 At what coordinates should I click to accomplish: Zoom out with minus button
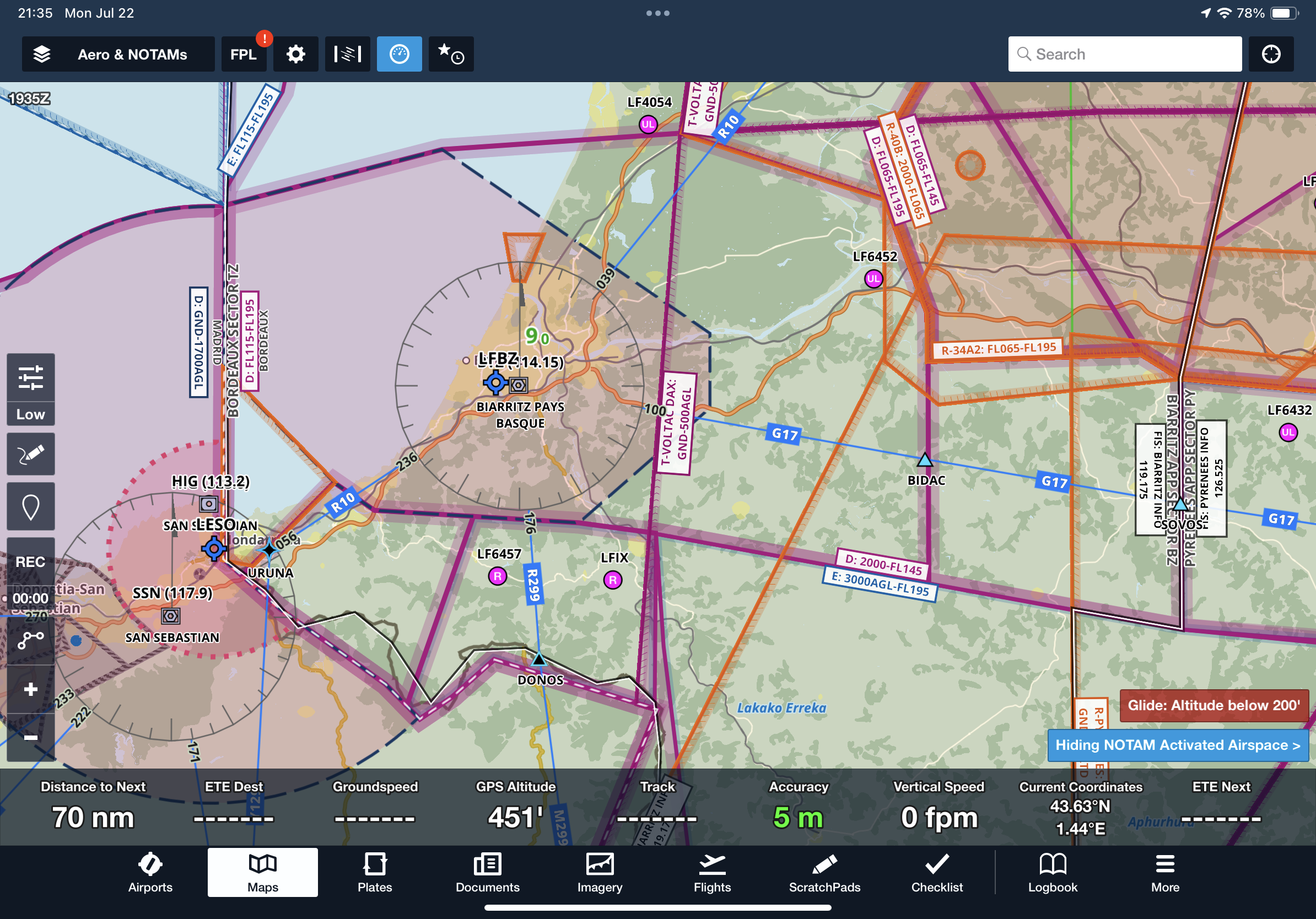pos(31,737)
